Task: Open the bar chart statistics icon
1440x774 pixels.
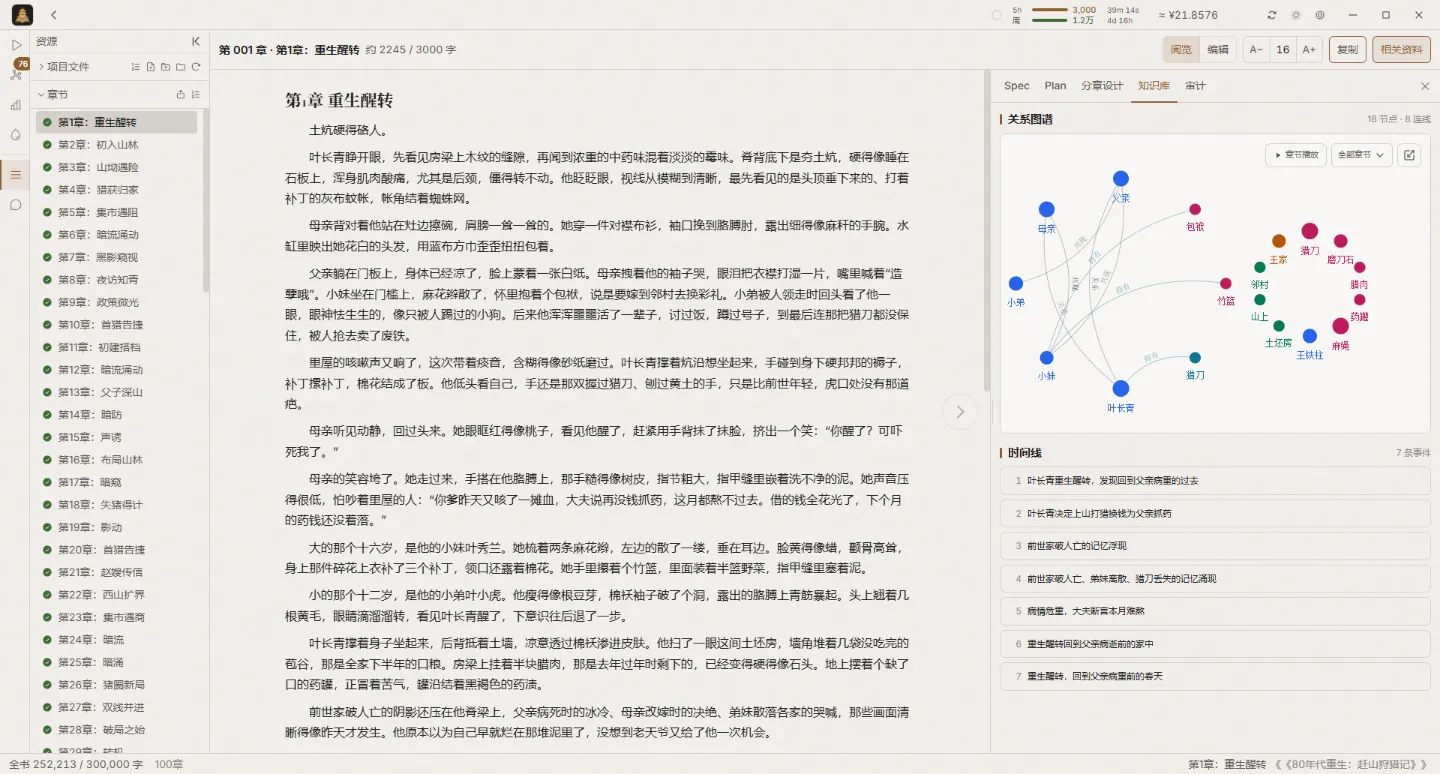Action: tap(16, 104)
